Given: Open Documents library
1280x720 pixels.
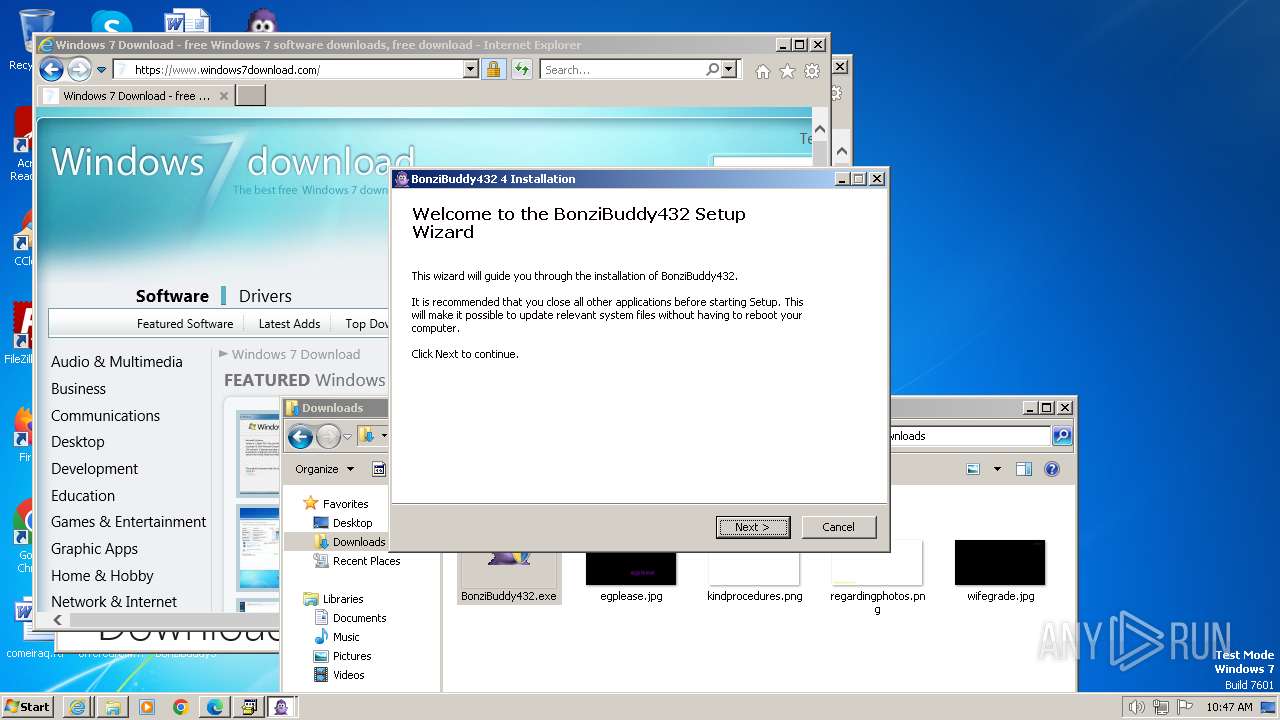Looking at the screenshot, I should pos(359,618).
